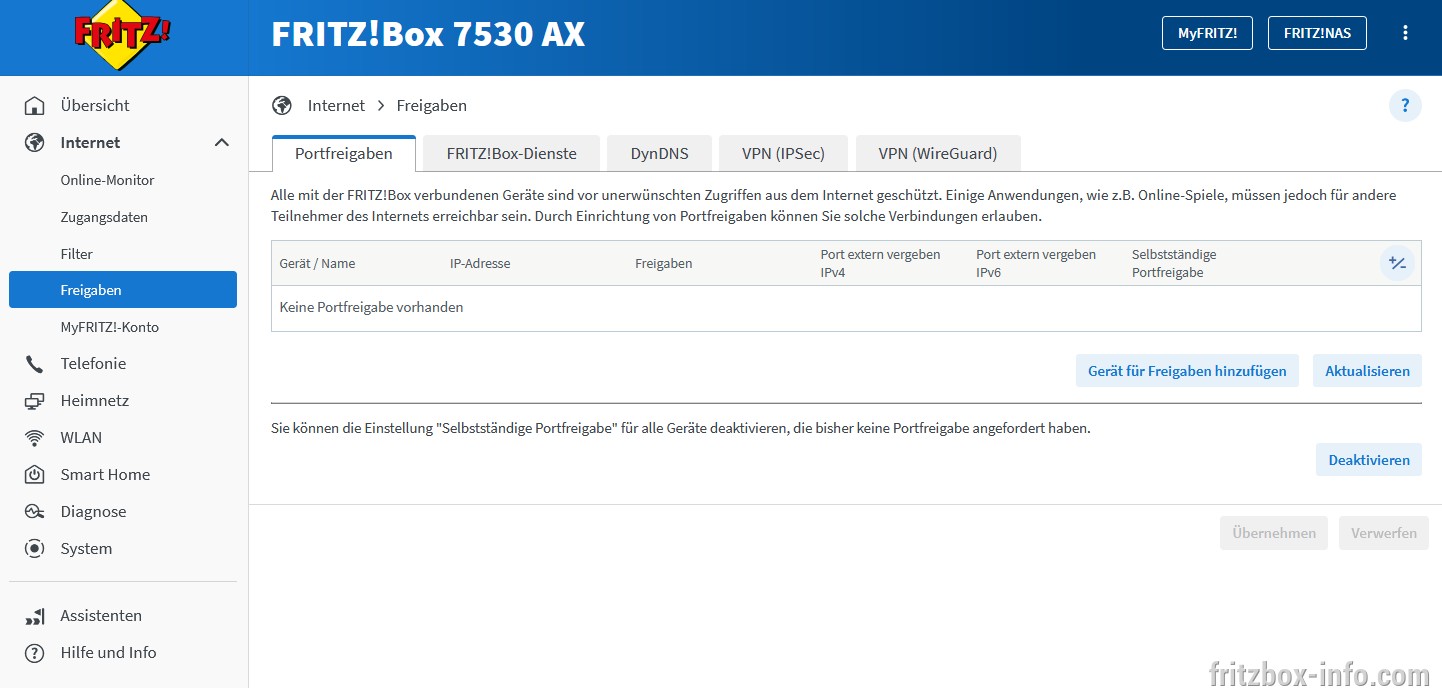Click Gerät für Freigaben hinzufügen
Screen dimensions: 1442x688
pos(1187,371)
